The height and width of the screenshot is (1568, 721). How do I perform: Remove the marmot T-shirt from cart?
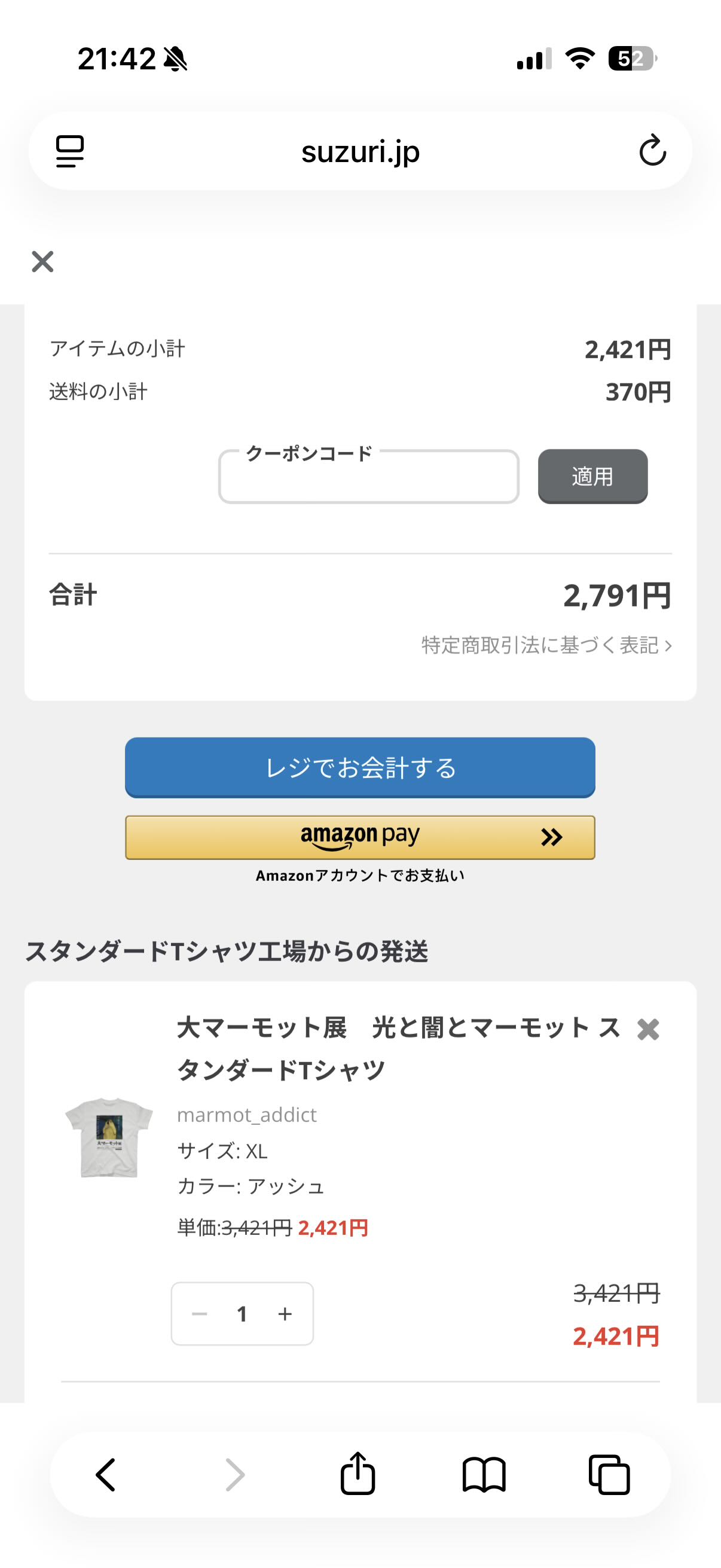tap(648, 1029)
